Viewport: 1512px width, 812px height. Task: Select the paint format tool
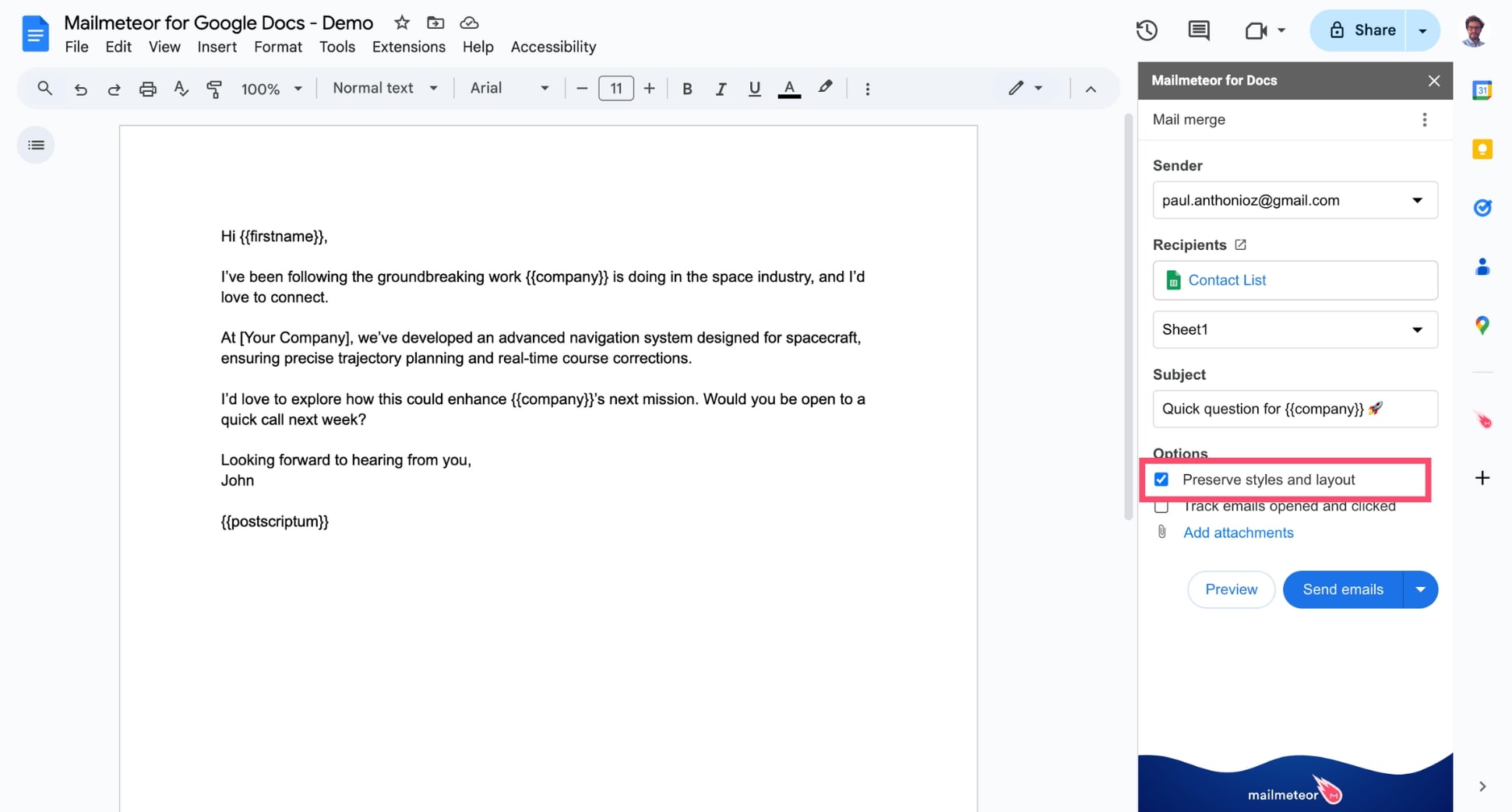click(x=214, y=89)
